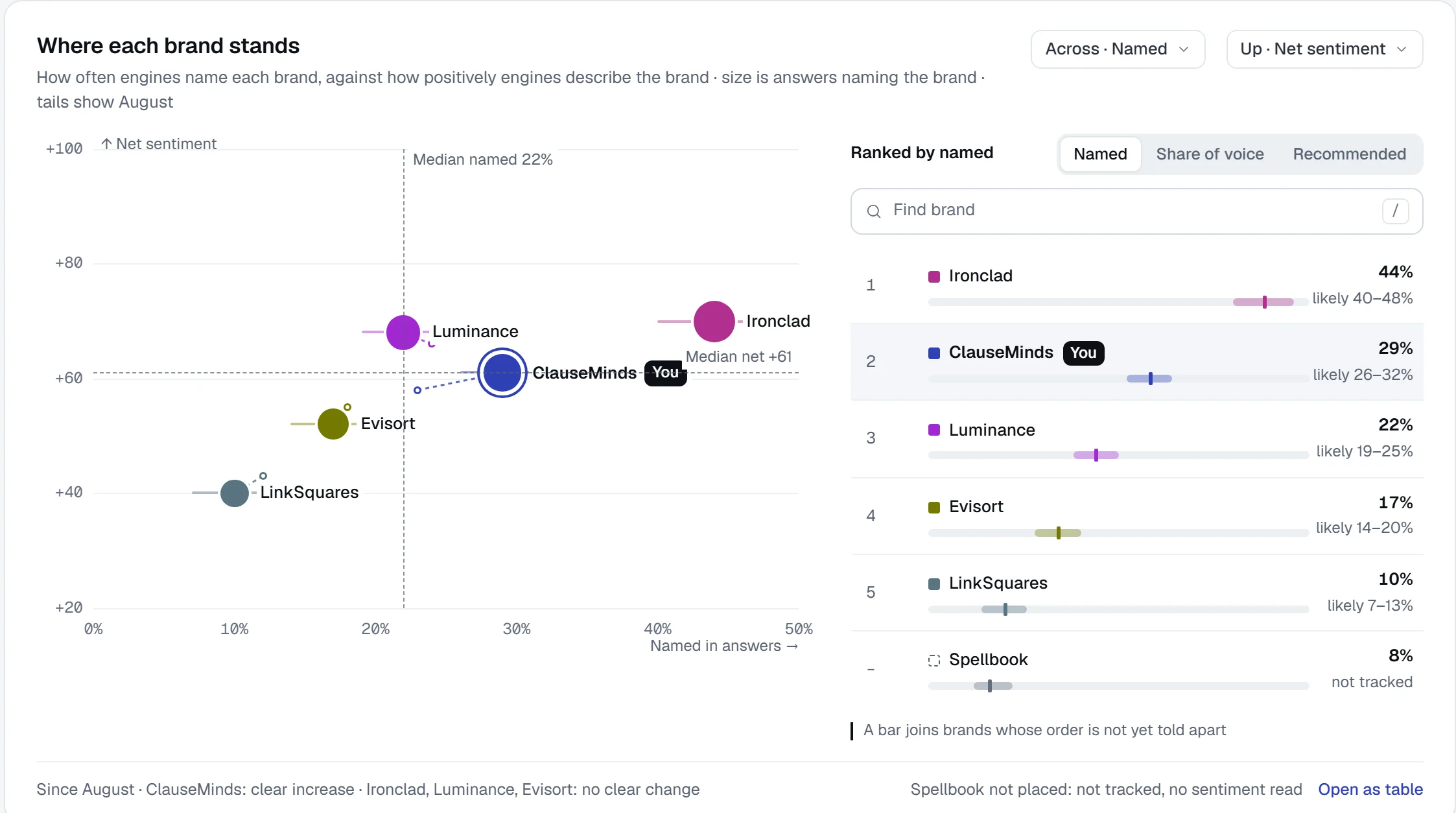Click the Evisort olive color square in ranking

coord(934,507)
